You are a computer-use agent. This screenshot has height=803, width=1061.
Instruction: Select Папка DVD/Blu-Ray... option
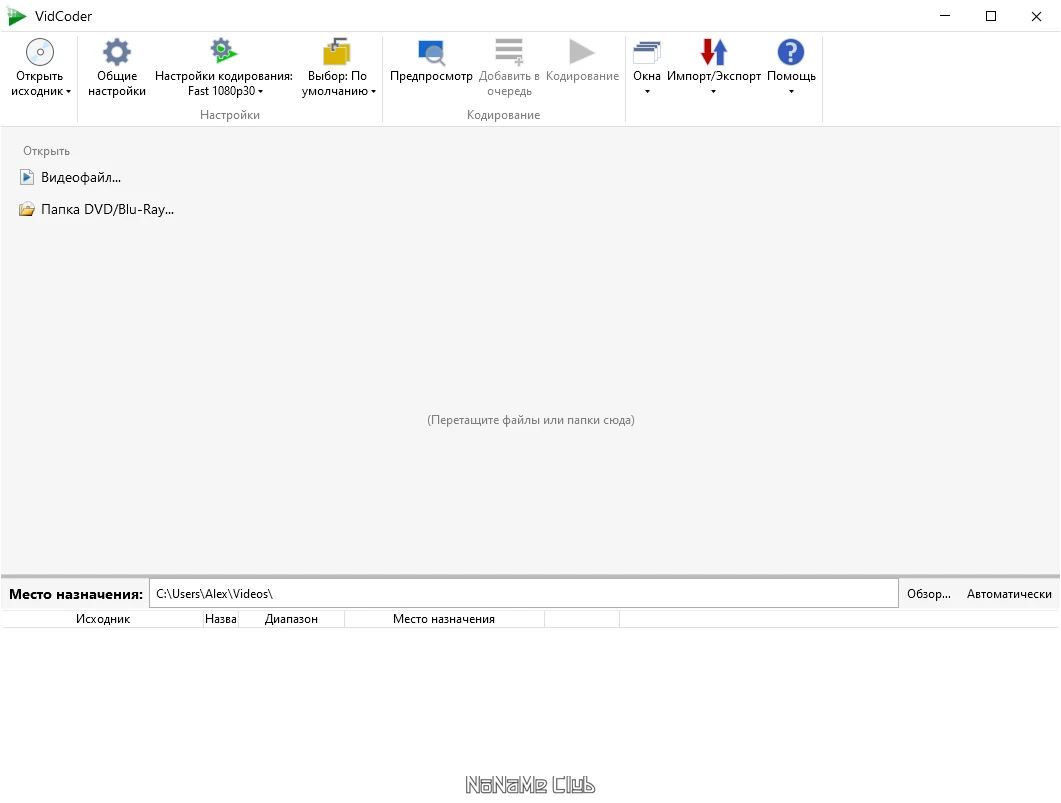click(x=107, y=209)
